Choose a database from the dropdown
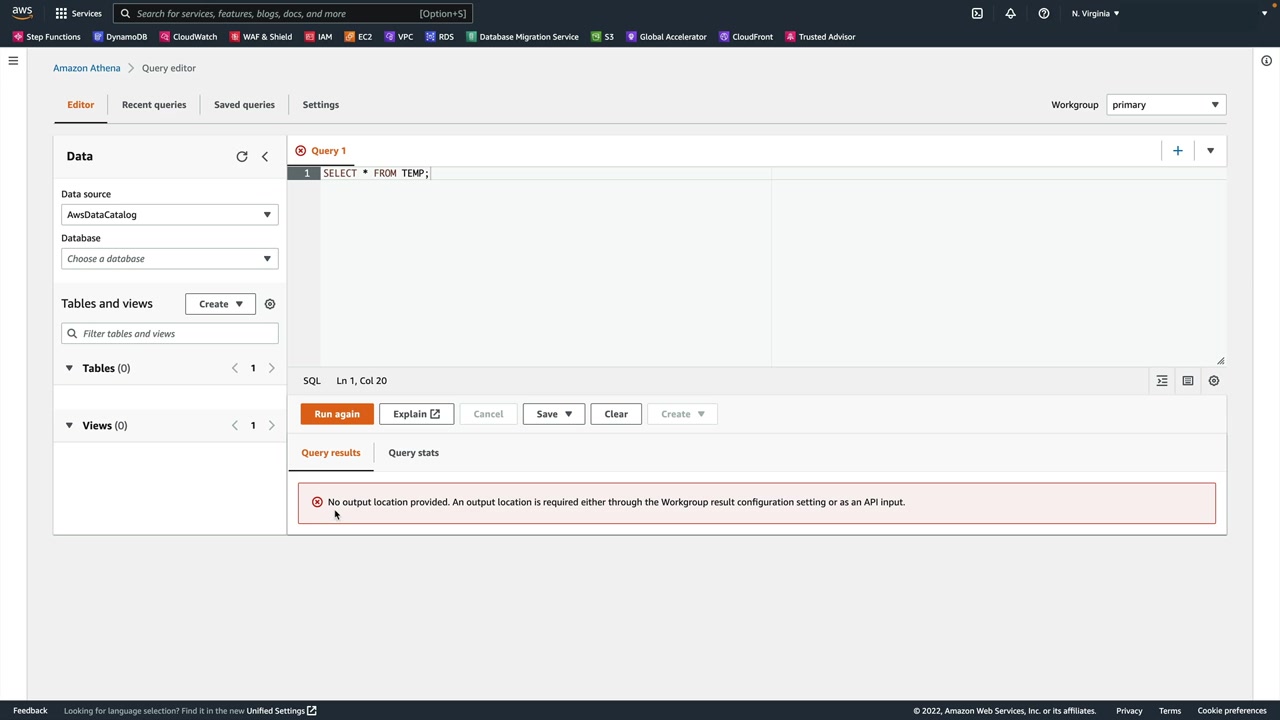The width and height of the screenshot is (1280, 720). click(169, 259)
